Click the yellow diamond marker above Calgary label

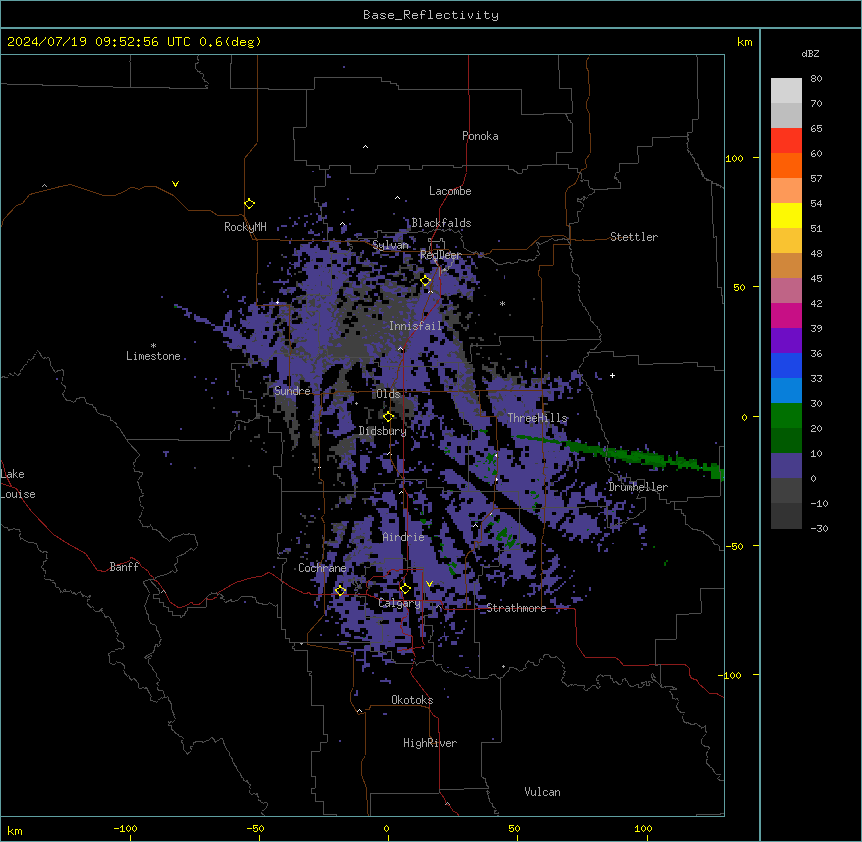[x=405, y=589]
